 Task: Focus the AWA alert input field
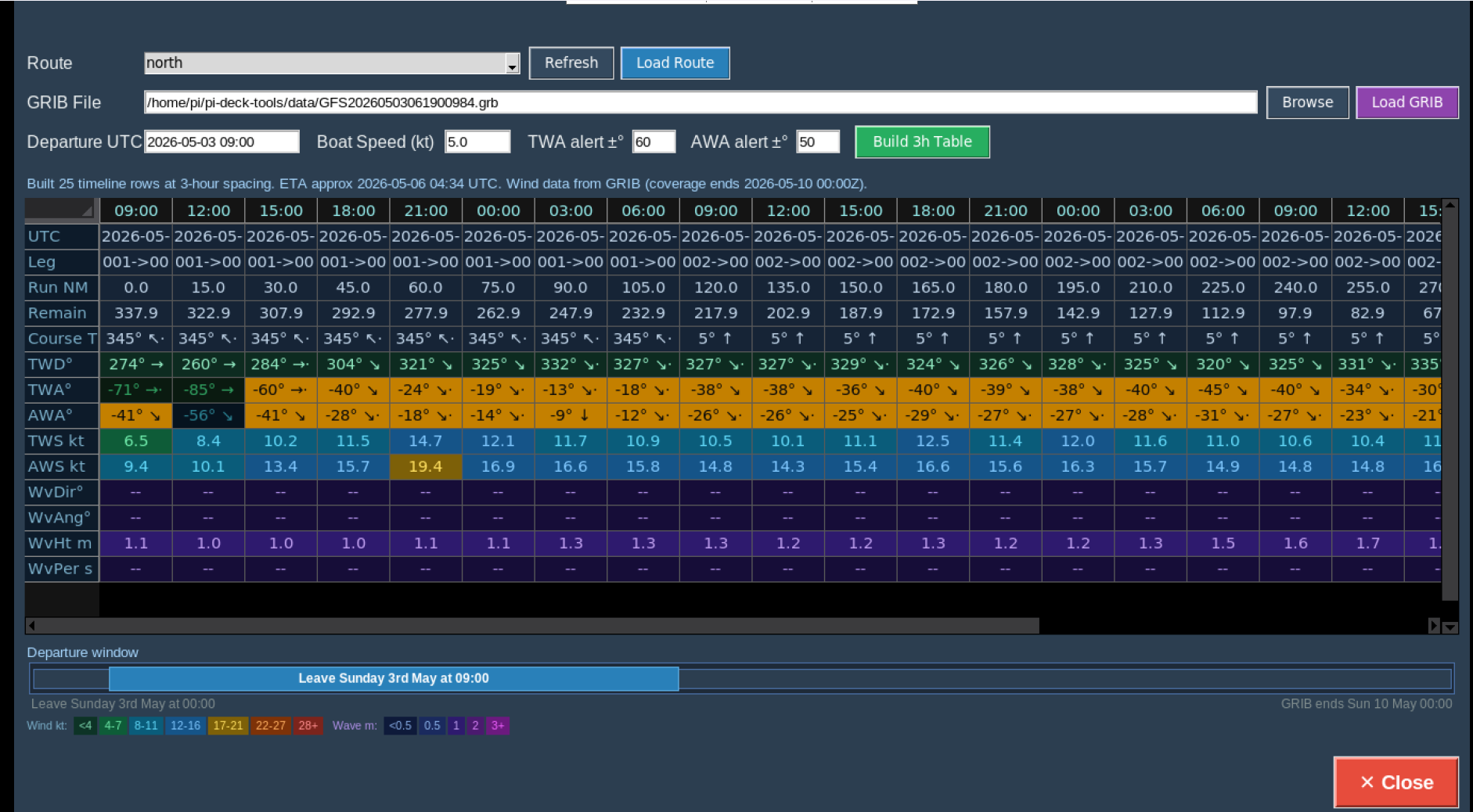818,142
